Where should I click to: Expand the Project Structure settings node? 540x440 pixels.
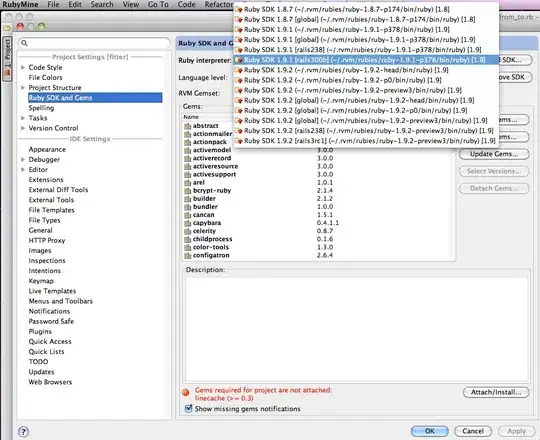23,87
